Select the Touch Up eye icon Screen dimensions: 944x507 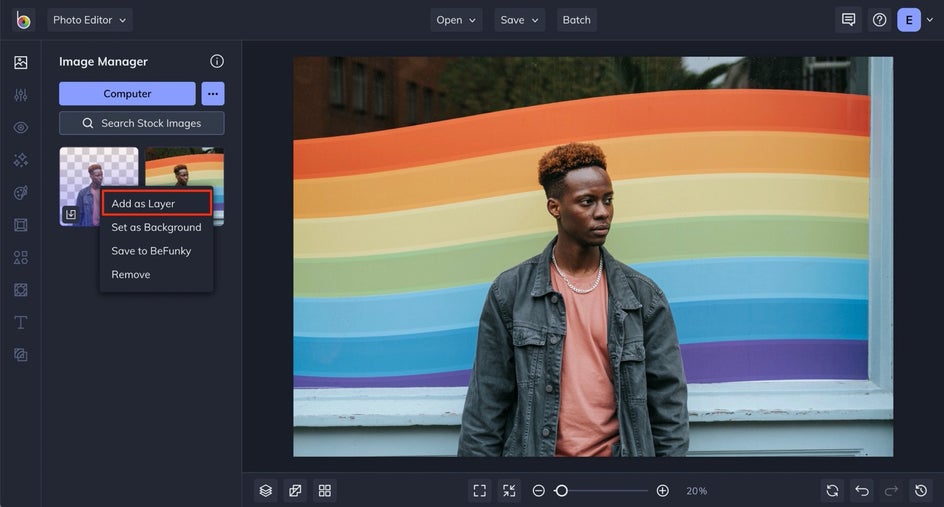click(x=21, y=128)
